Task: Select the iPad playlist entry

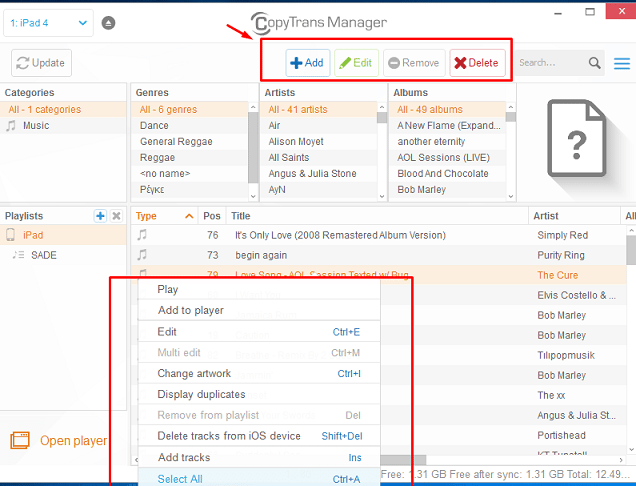Action: click(63, 235)
